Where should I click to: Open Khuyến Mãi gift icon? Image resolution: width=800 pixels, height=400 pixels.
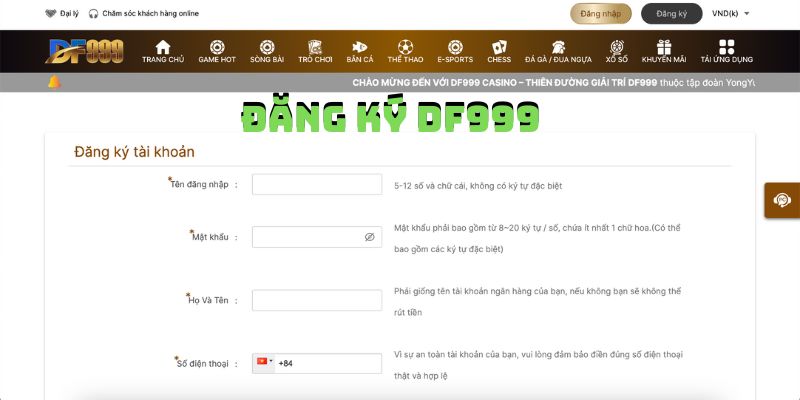(664, 47)
